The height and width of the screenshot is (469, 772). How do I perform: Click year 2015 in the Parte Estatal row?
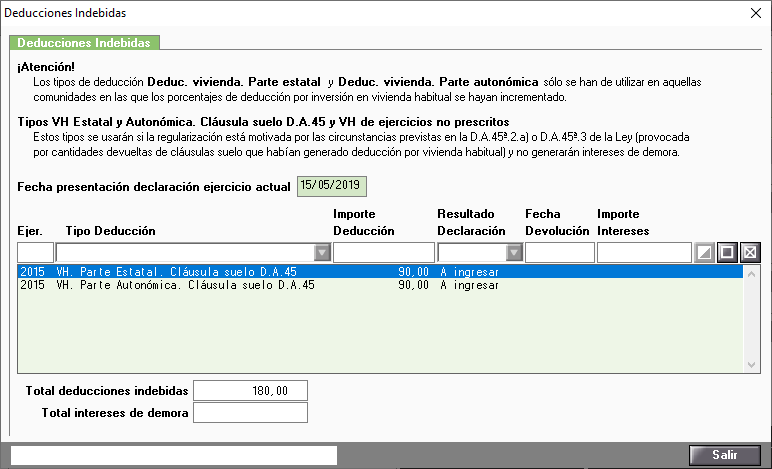click(32, 272)
